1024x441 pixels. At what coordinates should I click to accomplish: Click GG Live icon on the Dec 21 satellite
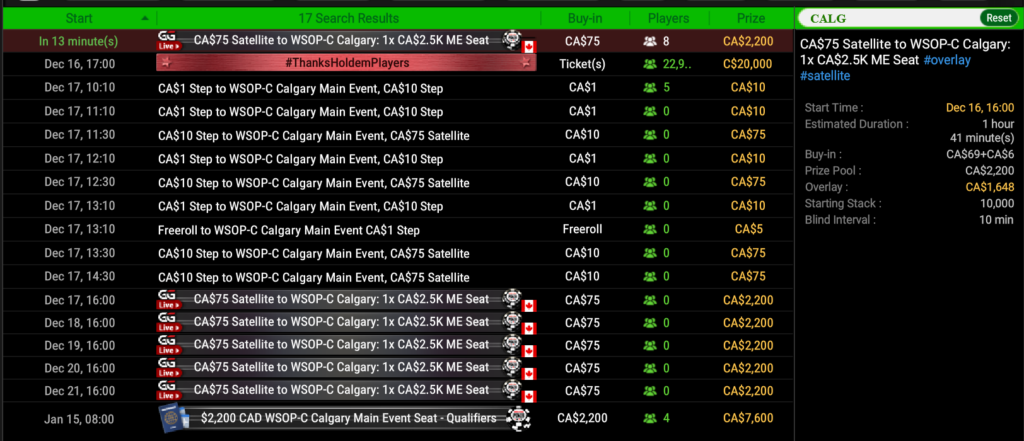(168, 389)
